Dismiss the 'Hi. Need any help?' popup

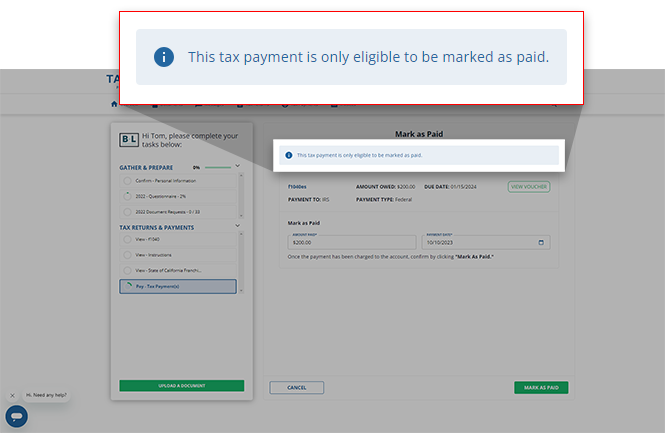click(x=12, y=395)
